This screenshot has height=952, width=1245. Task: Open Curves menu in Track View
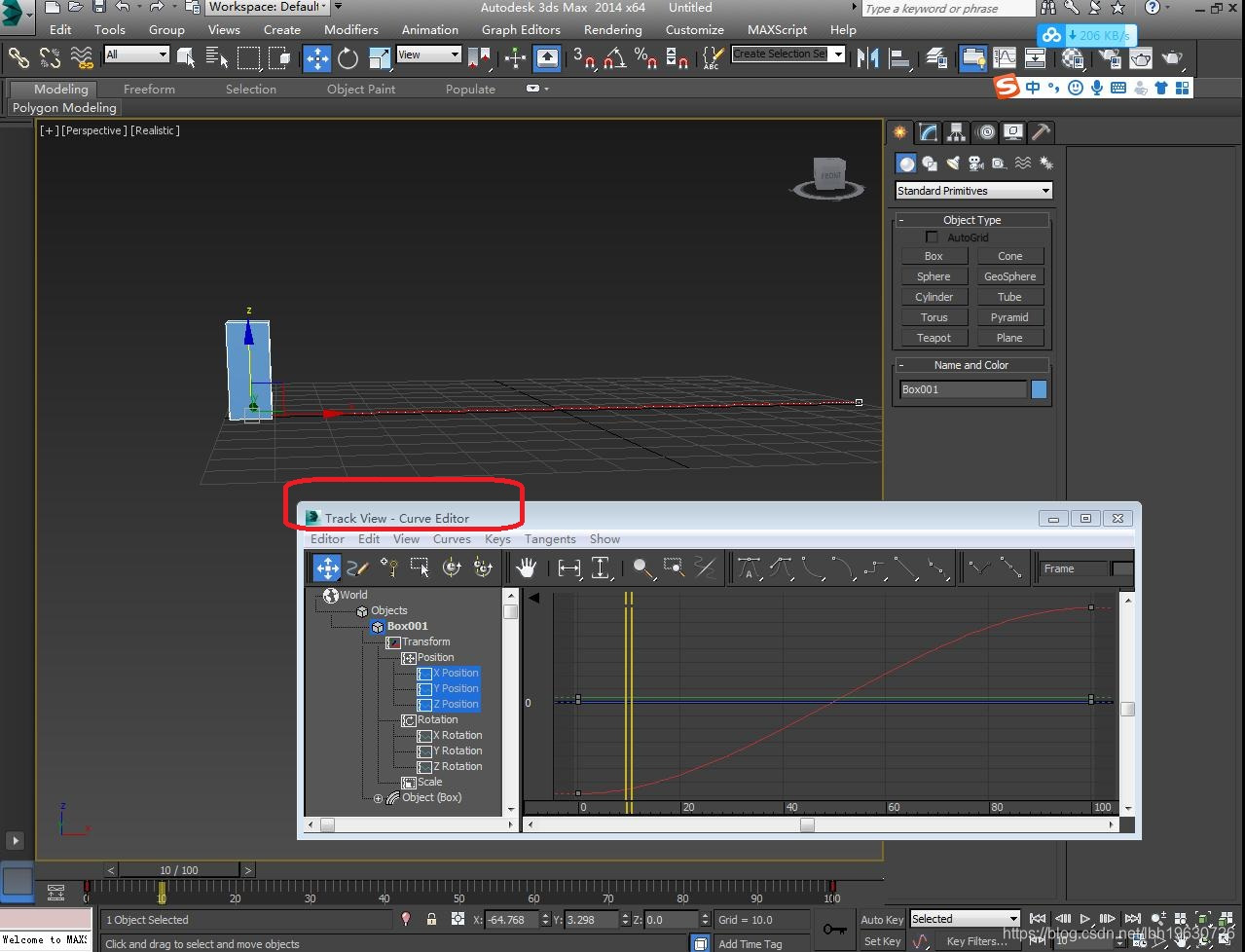pos(452,539)
